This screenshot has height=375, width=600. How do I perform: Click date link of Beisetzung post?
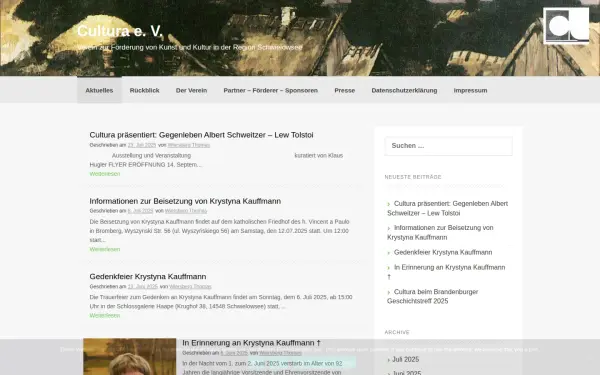pos(140,211)
